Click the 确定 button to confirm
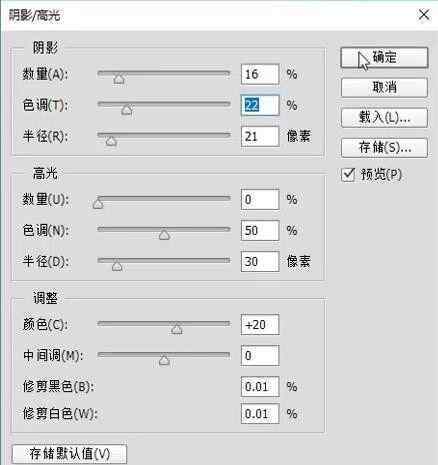This screenshot has height=465, width=438. (384, 58)
